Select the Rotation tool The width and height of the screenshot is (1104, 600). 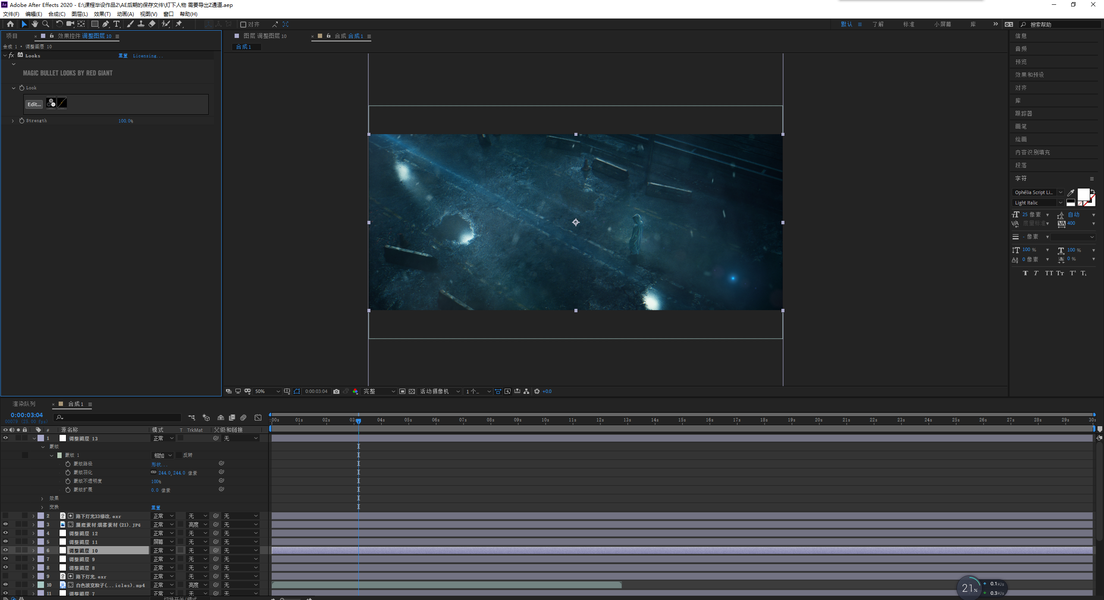[59, 24]
